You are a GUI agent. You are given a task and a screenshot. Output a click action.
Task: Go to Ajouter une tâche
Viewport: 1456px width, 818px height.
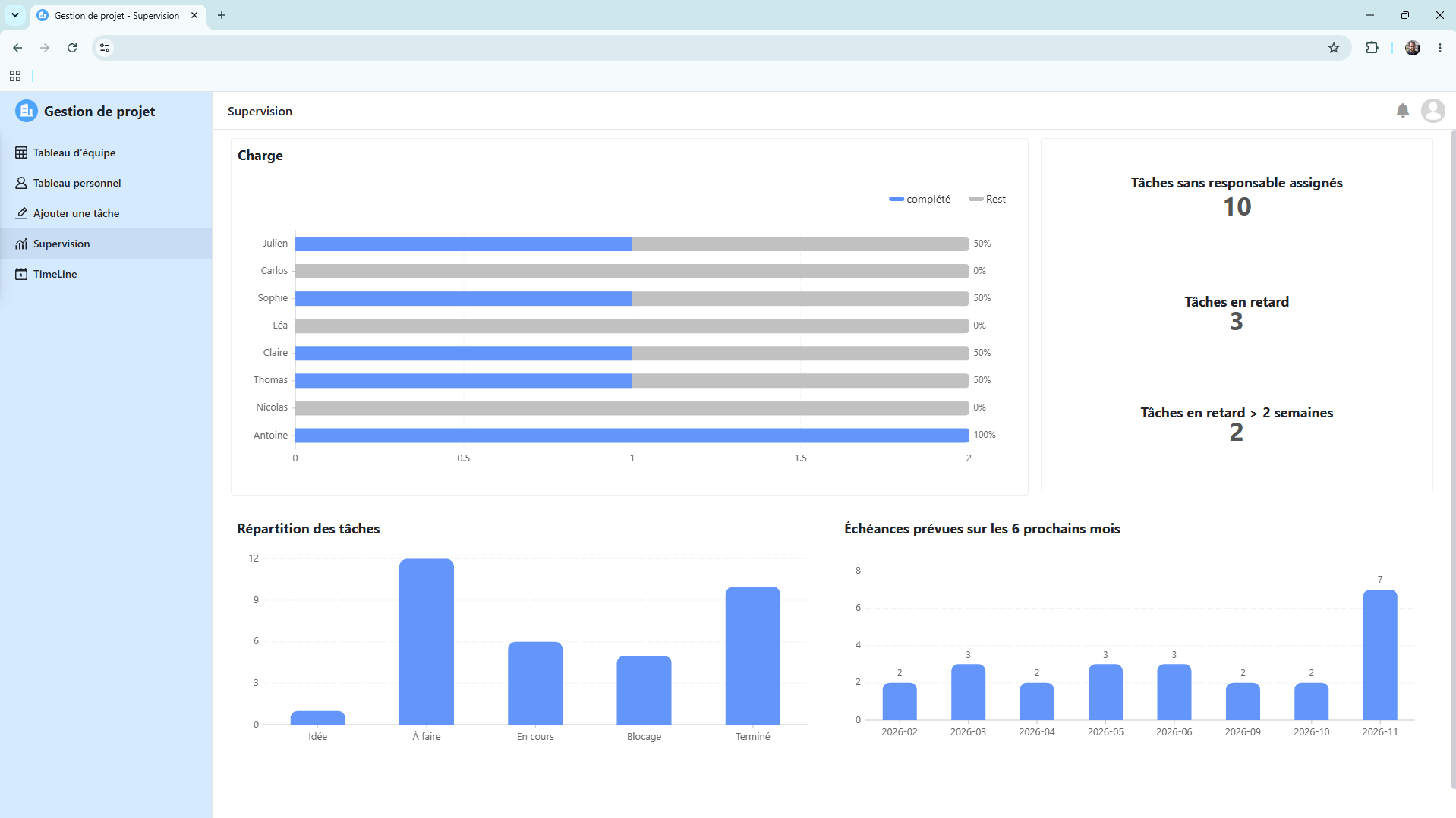point(106,213)
